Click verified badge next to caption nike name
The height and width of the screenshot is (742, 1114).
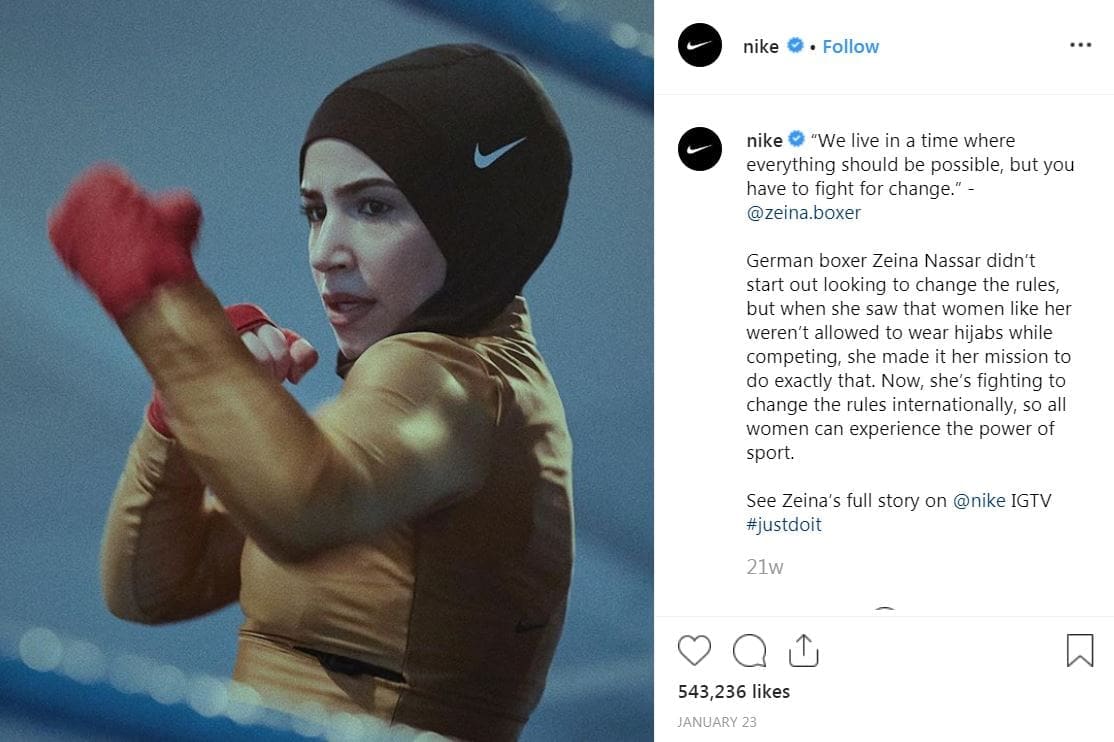pyautogui.click(x=796, y=139)
